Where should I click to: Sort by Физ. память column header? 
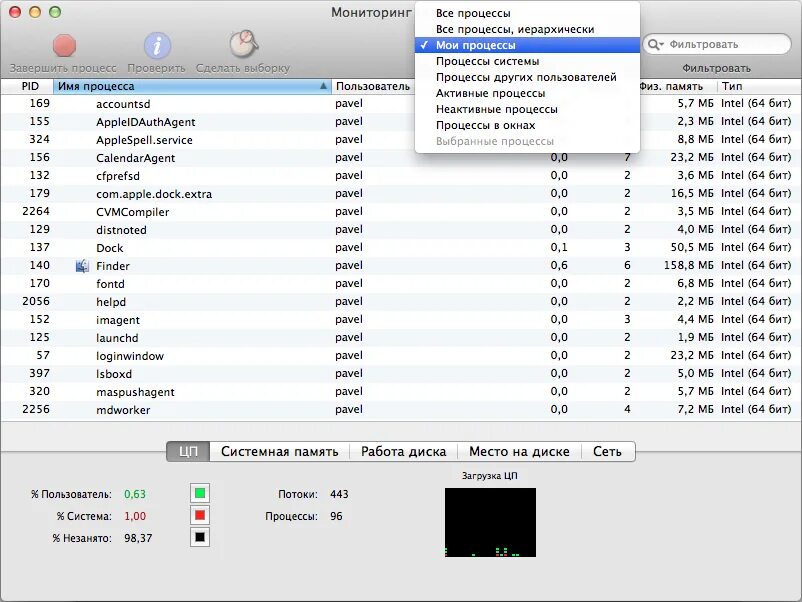coord(672,86)
